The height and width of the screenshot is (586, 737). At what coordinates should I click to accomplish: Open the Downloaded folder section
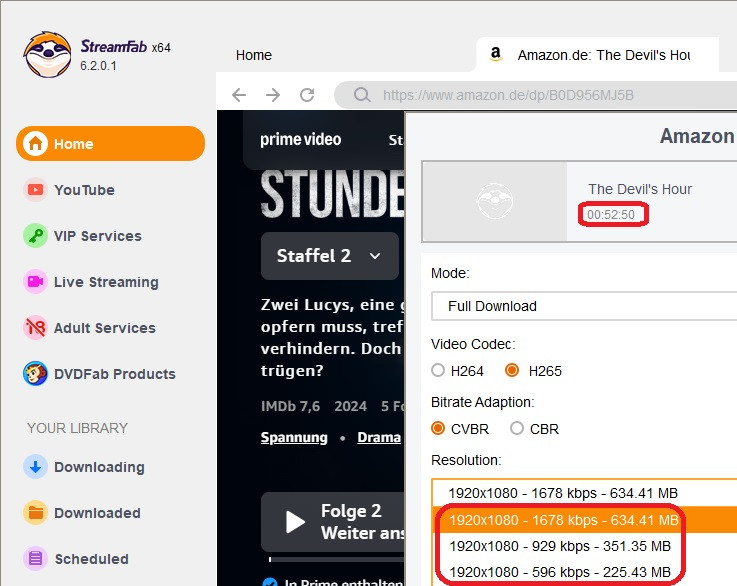[x=96, y=513]
